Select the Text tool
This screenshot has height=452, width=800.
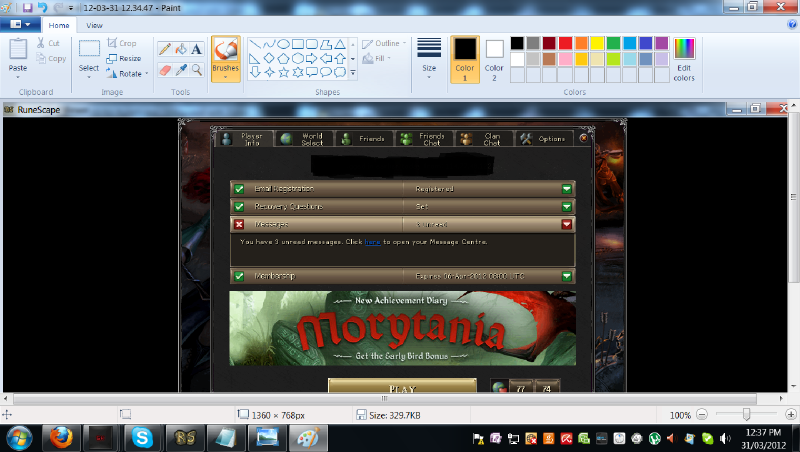pos(196,49)
